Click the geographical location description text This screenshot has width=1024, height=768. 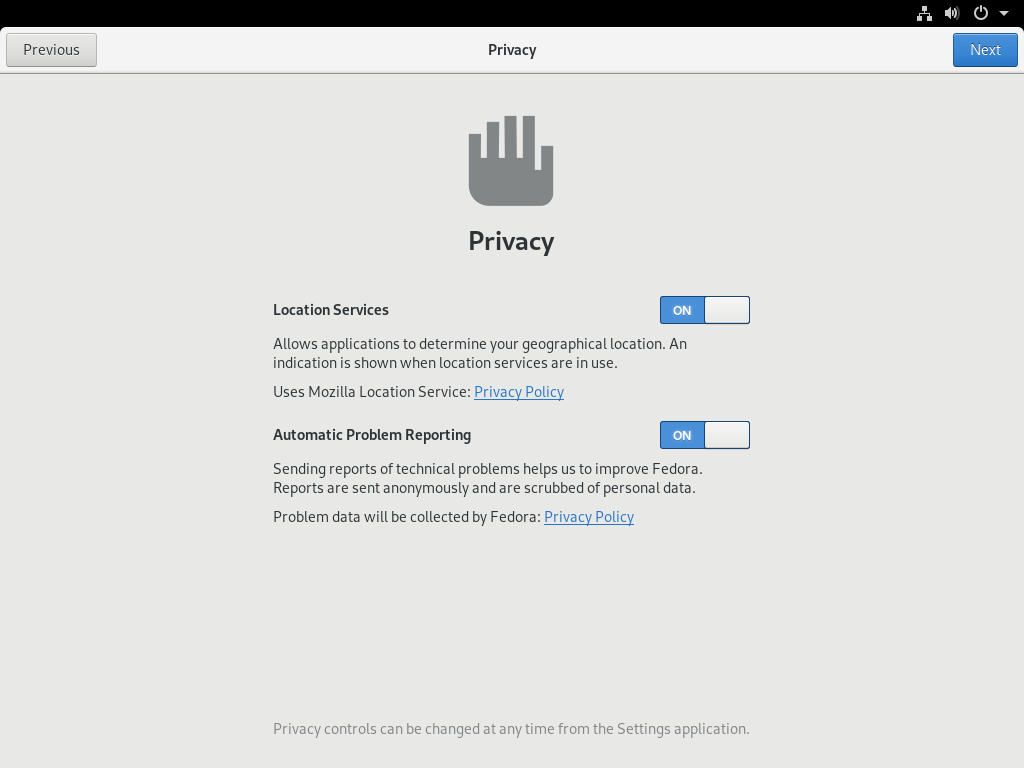click(x=480, y=353)
